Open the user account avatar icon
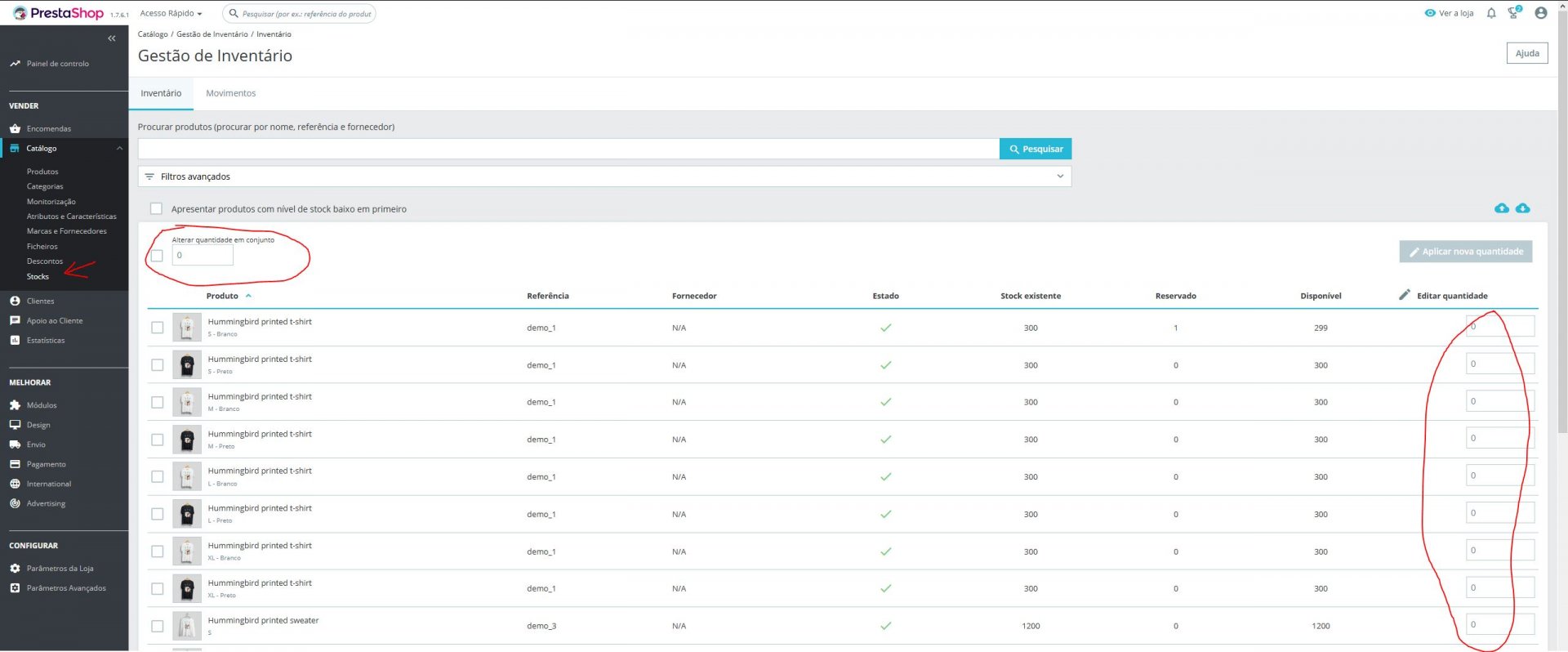The width and height of the screenshot is (1568, 652). click(x=1541, y=13)
